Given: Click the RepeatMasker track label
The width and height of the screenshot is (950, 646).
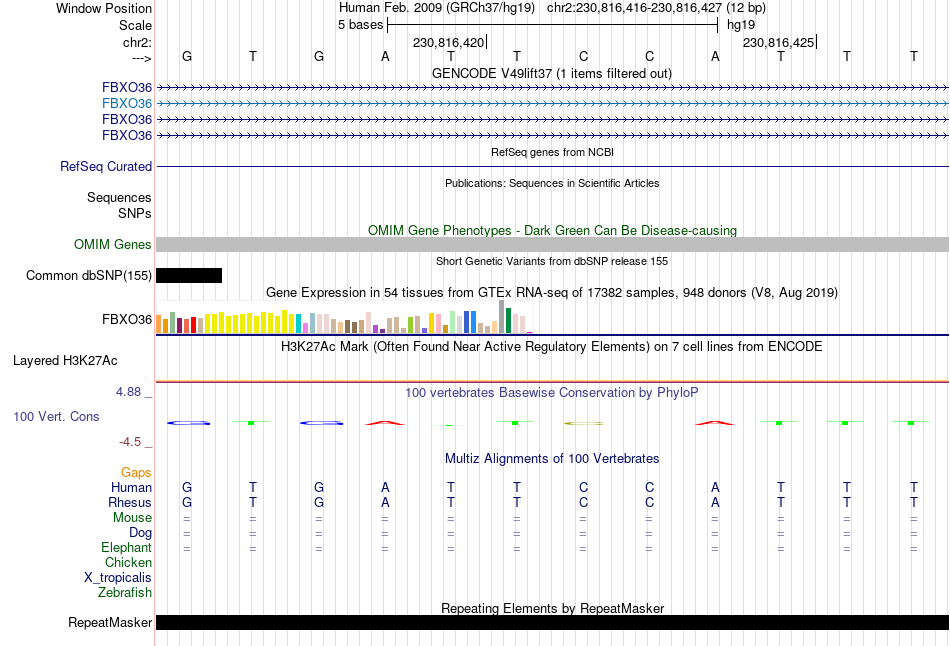Looking at the screenshot, I should coord(110,623).
